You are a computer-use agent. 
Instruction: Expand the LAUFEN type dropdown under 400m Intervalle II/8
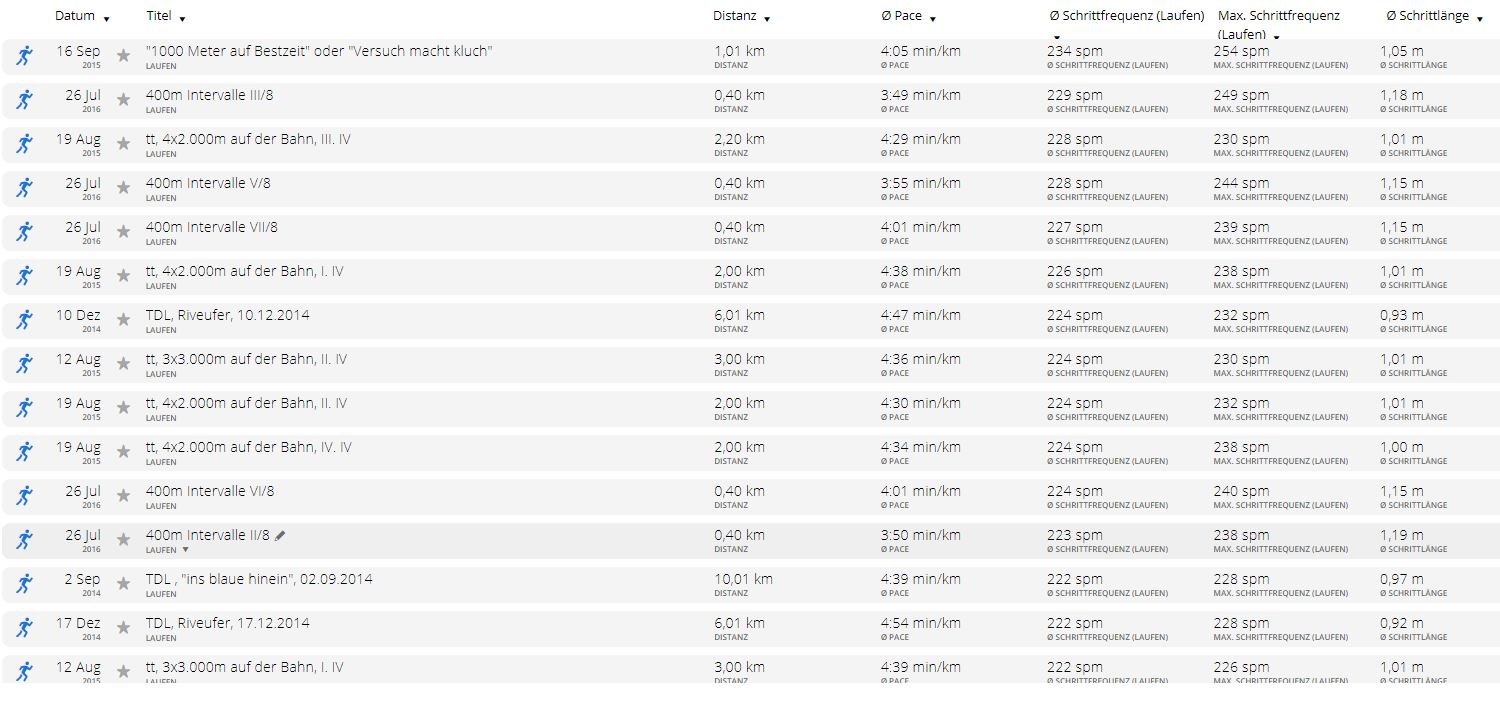pos(185,550)
